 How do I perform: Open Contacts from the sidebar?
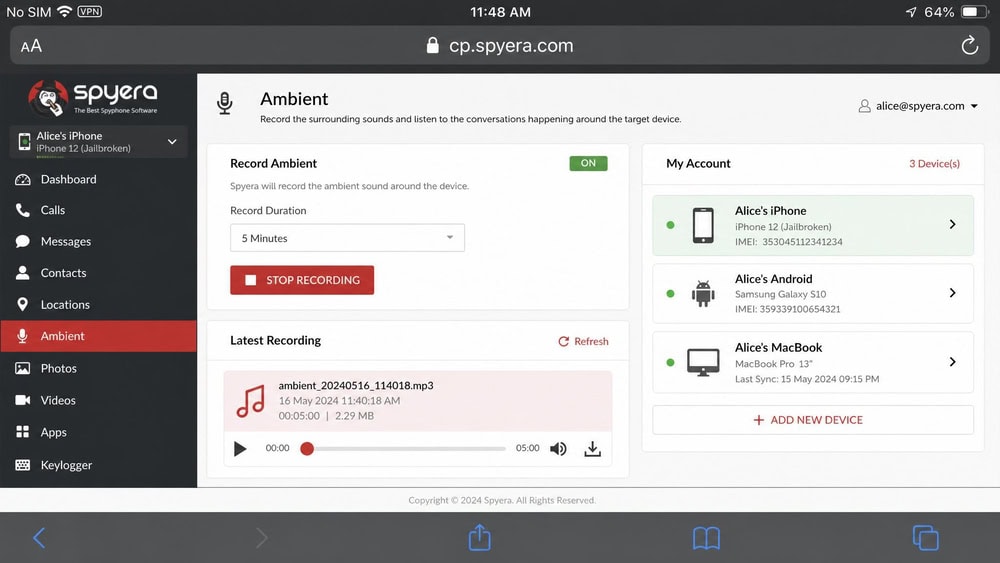pyautogui.click(x=98, y=273)
